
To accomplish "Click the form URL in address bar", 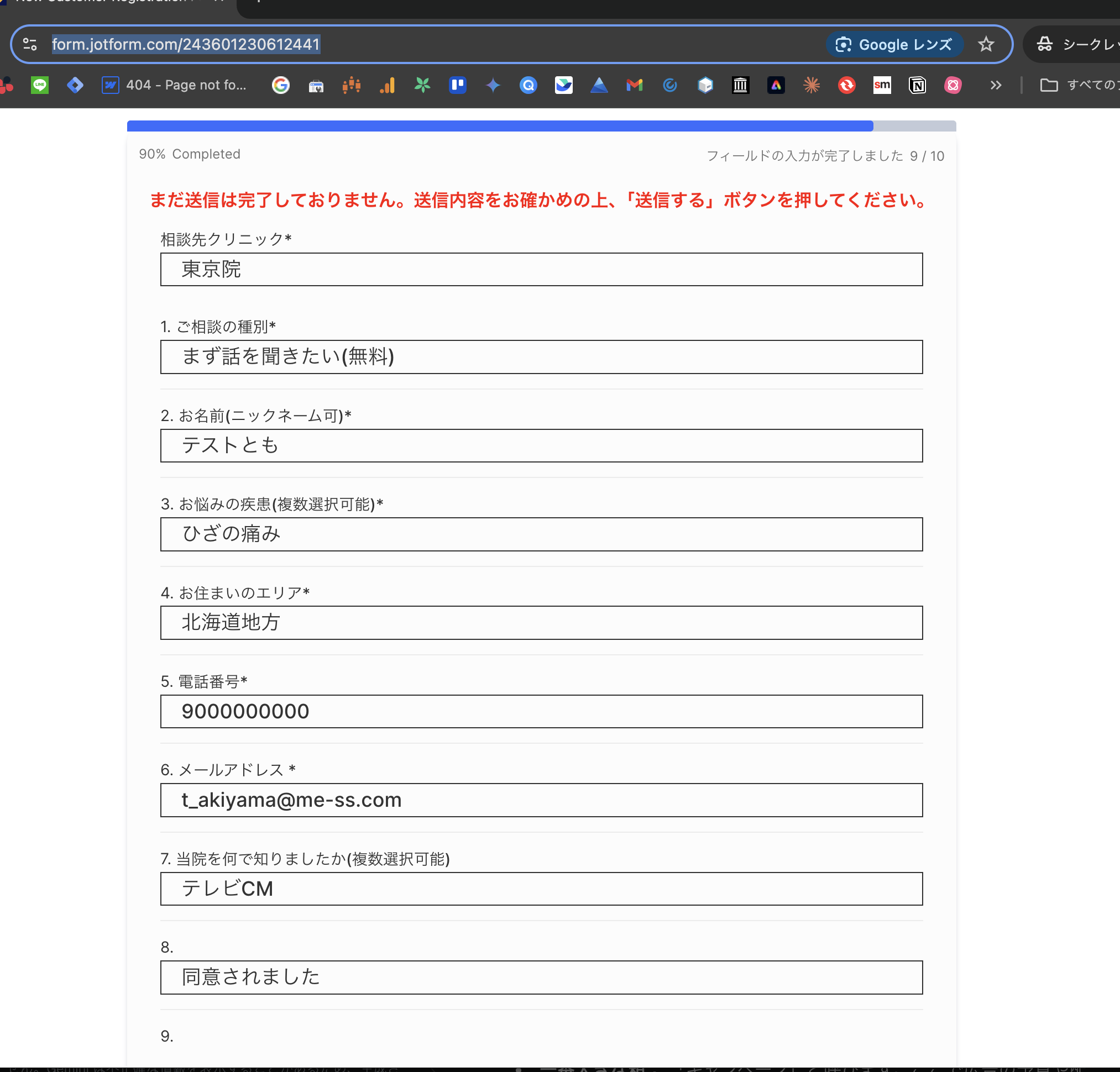I will pos(186,44).
